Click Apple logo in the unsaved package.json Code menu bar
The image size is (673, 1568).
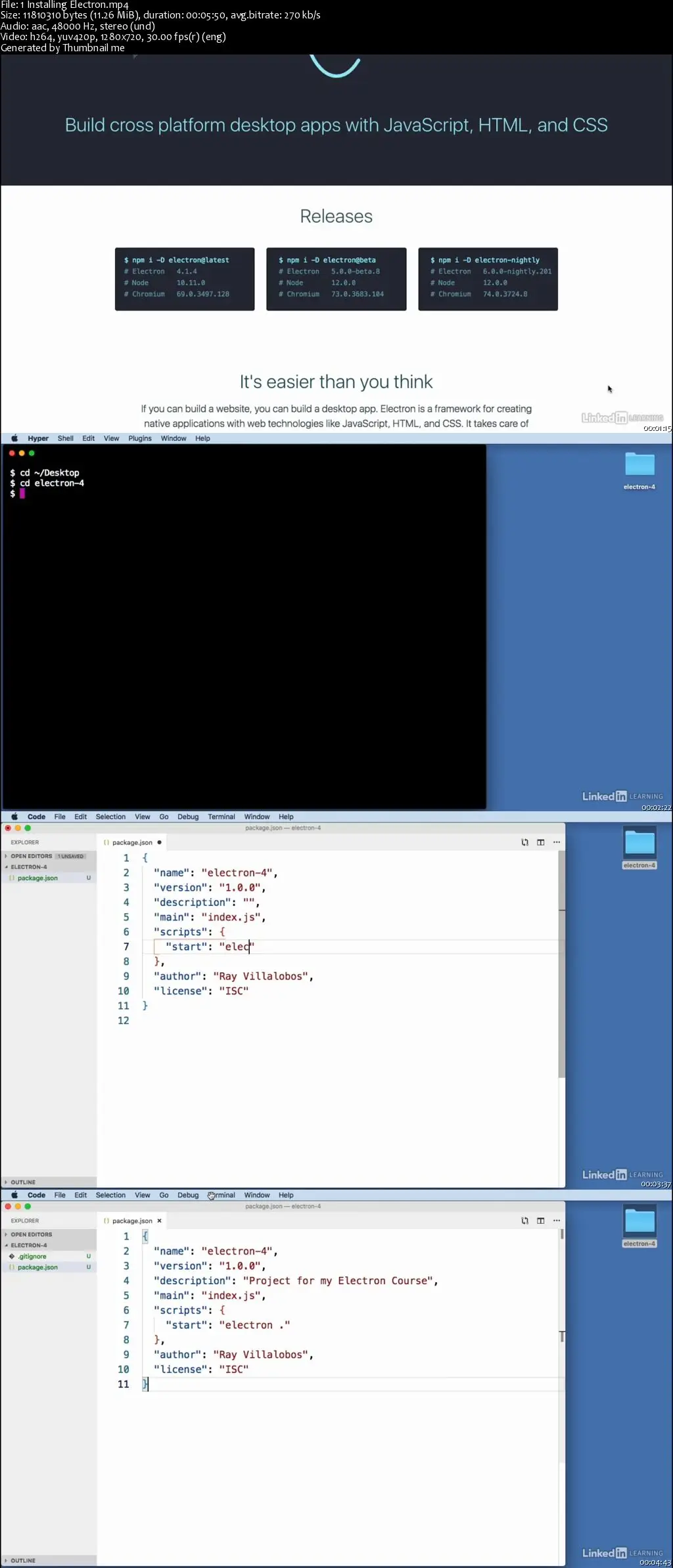pos(14,817)
